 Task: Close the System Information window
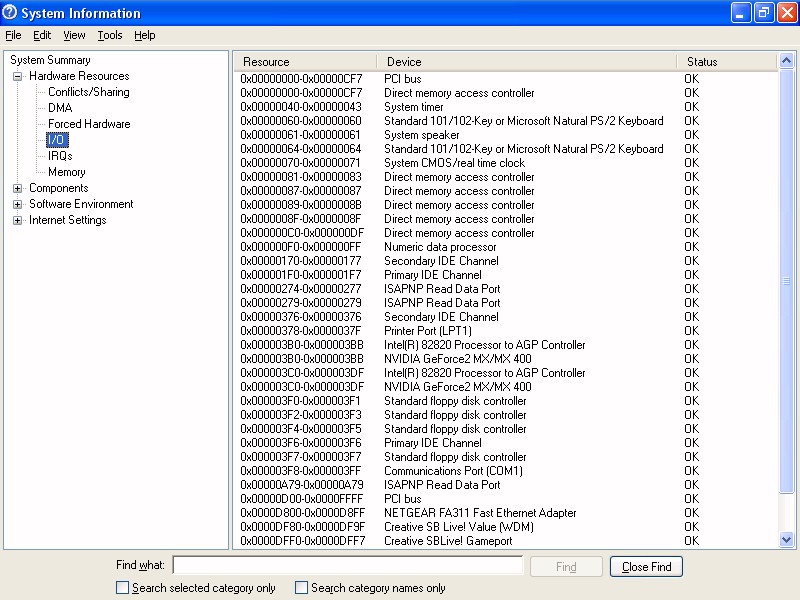(787, 13)
